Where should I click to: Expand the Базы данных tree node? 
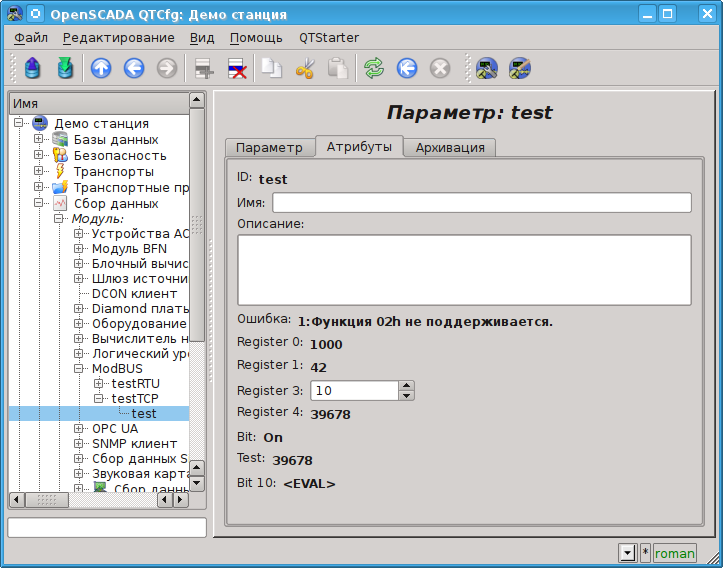tap(39, 139)
